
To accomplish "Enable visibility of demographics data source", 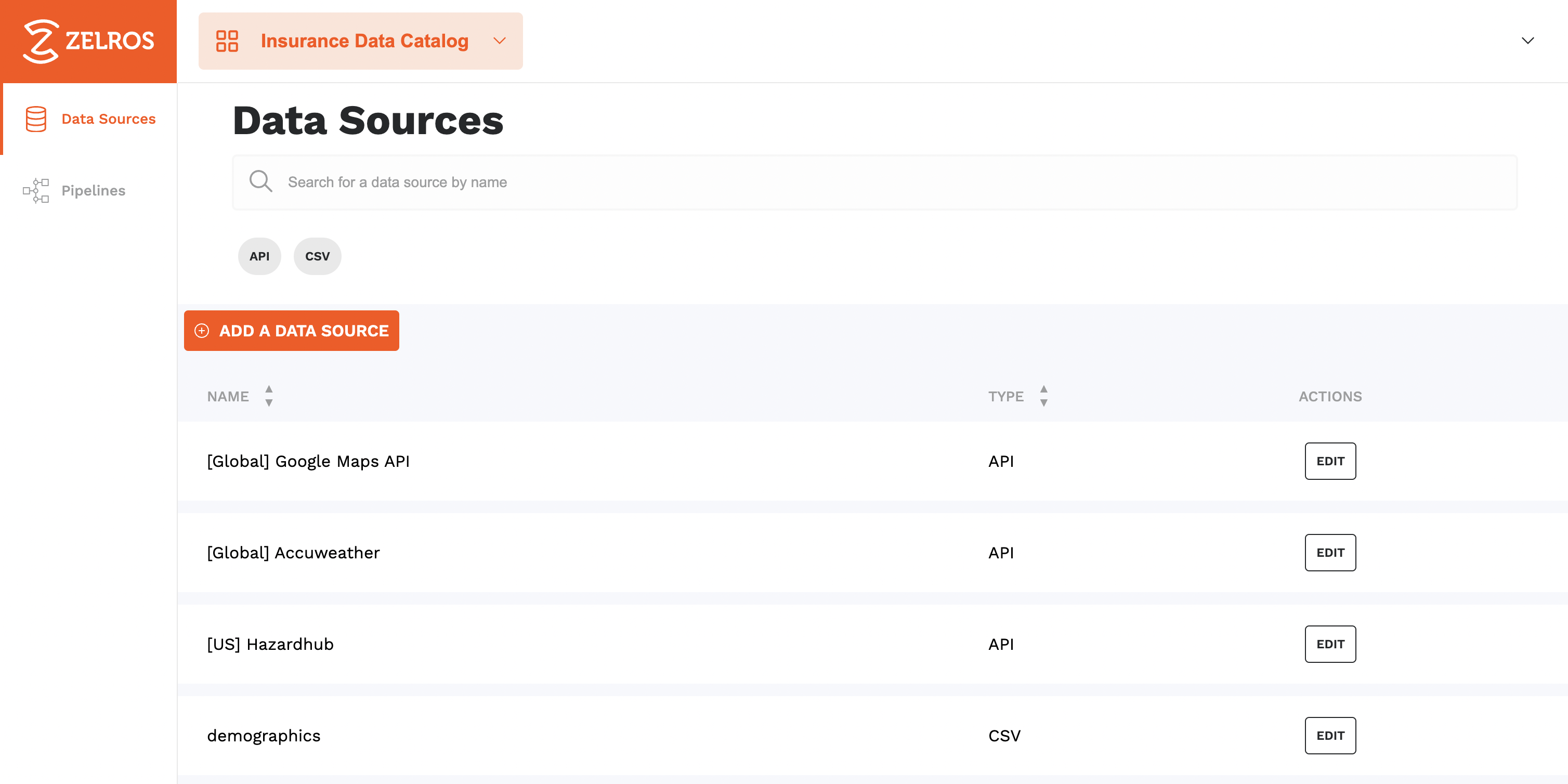I will tap(1331, 735).
